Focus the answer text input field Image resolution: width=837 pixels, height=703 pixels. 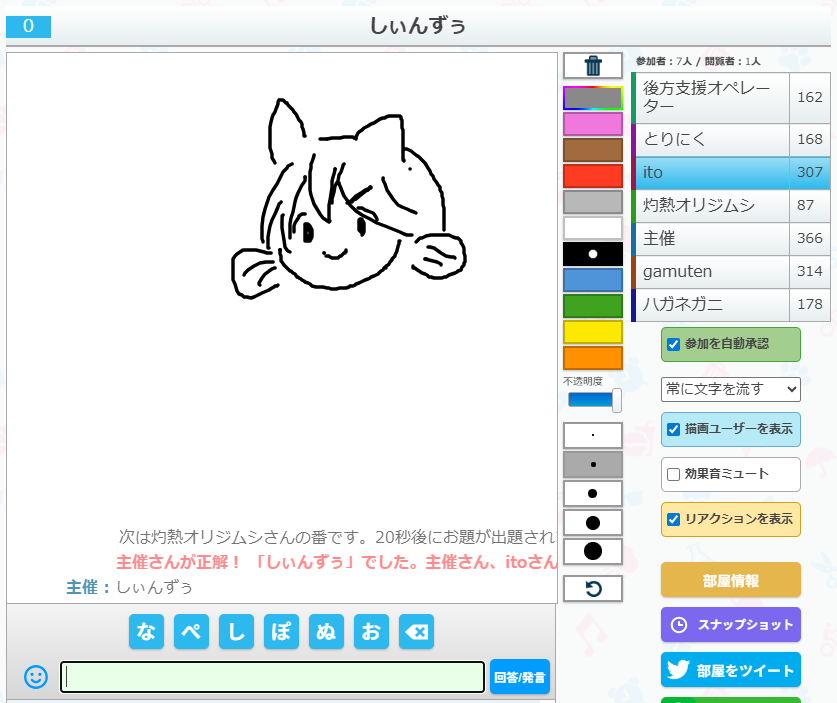(272, 677)
